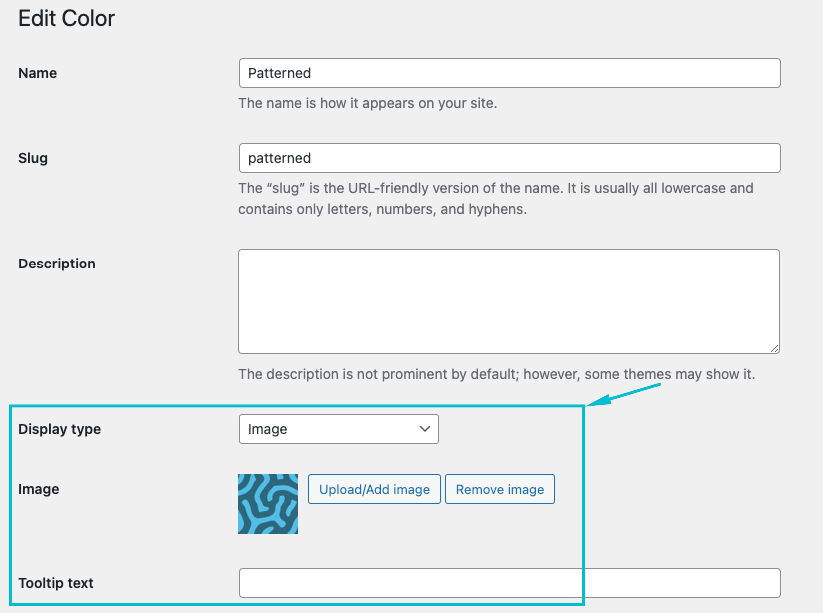Screen dimensions: 823x613
Task: Click the Display type label
Action: tap(60, 429)
